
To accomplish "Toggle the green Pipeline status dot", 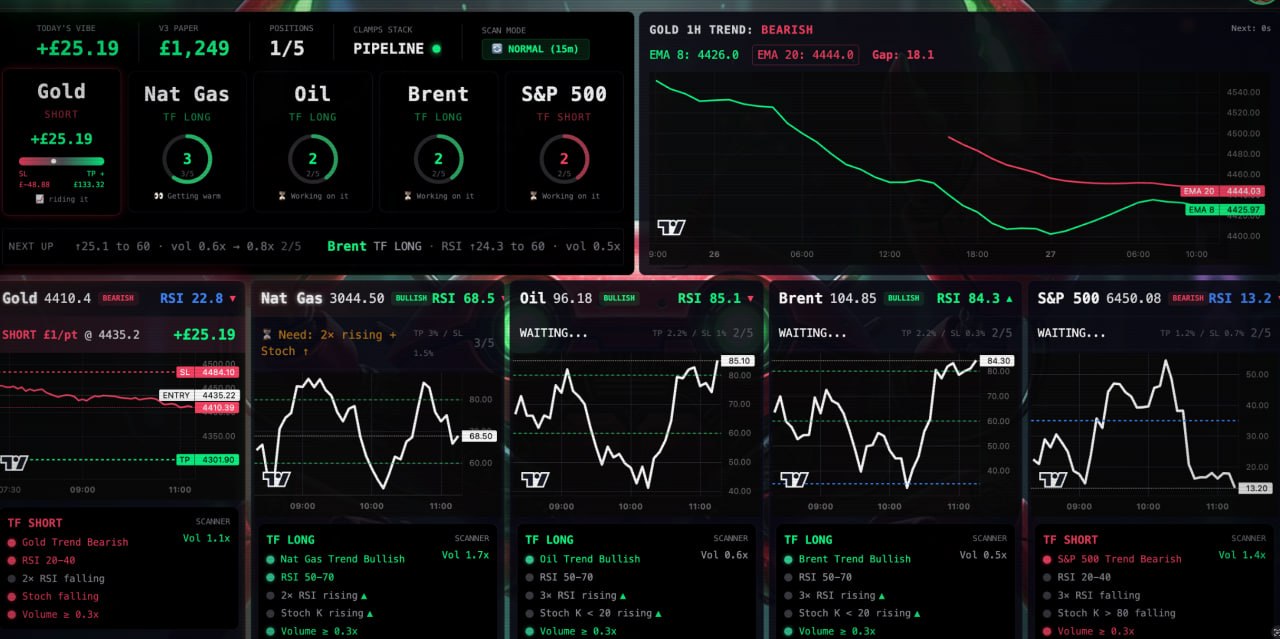I will [x=436, y=49].
